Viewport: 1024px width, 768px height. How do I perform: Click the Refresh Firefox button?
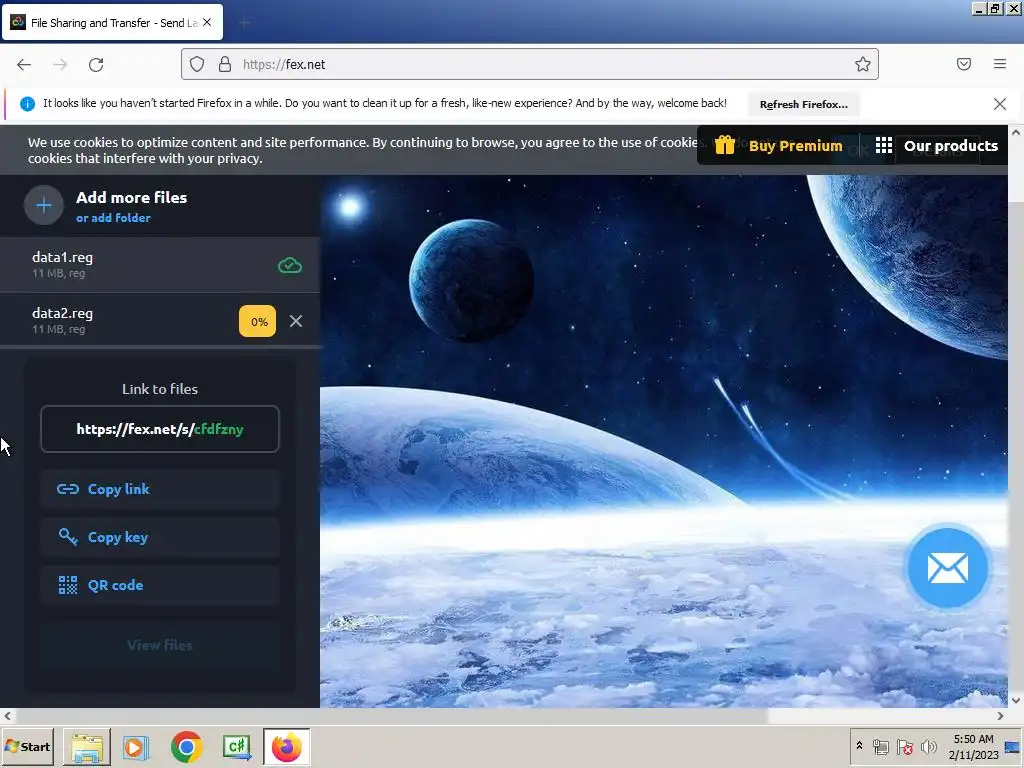click(803, 104)
